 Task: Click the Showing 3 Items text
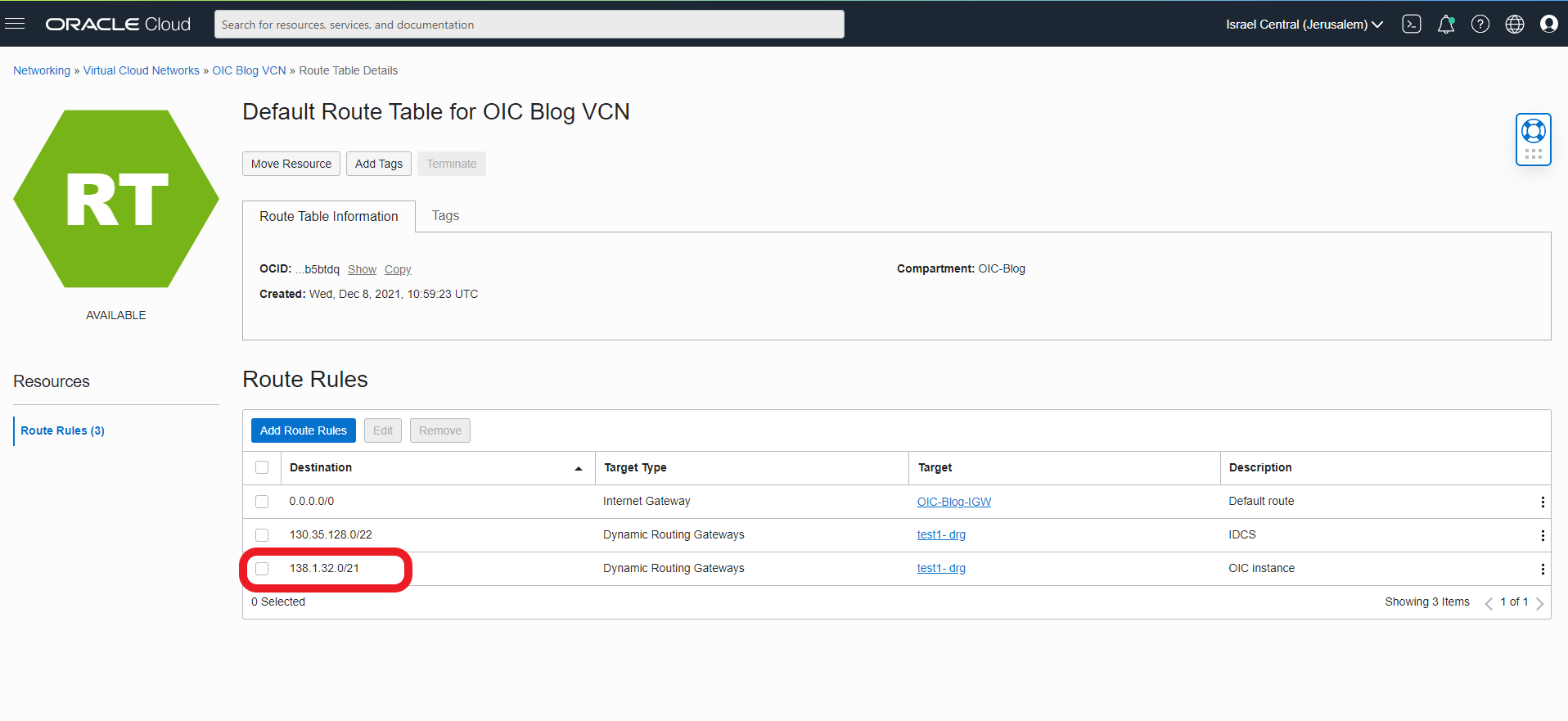click(1427, 602)
